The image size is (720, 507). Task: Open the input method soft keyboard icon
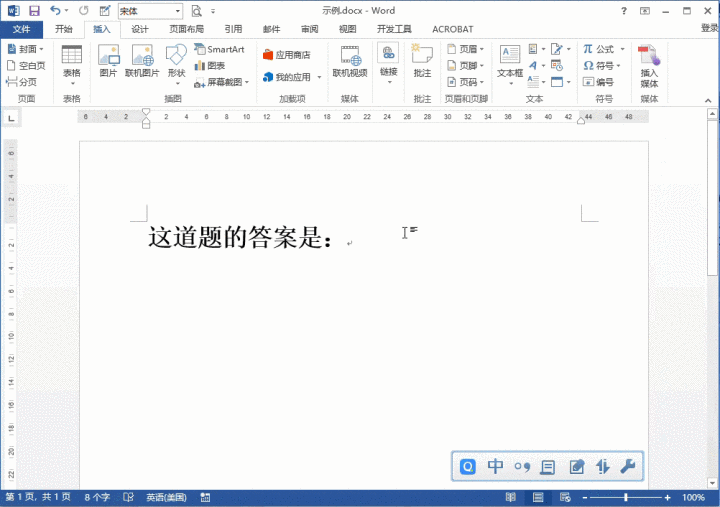[x=547, y=467]
